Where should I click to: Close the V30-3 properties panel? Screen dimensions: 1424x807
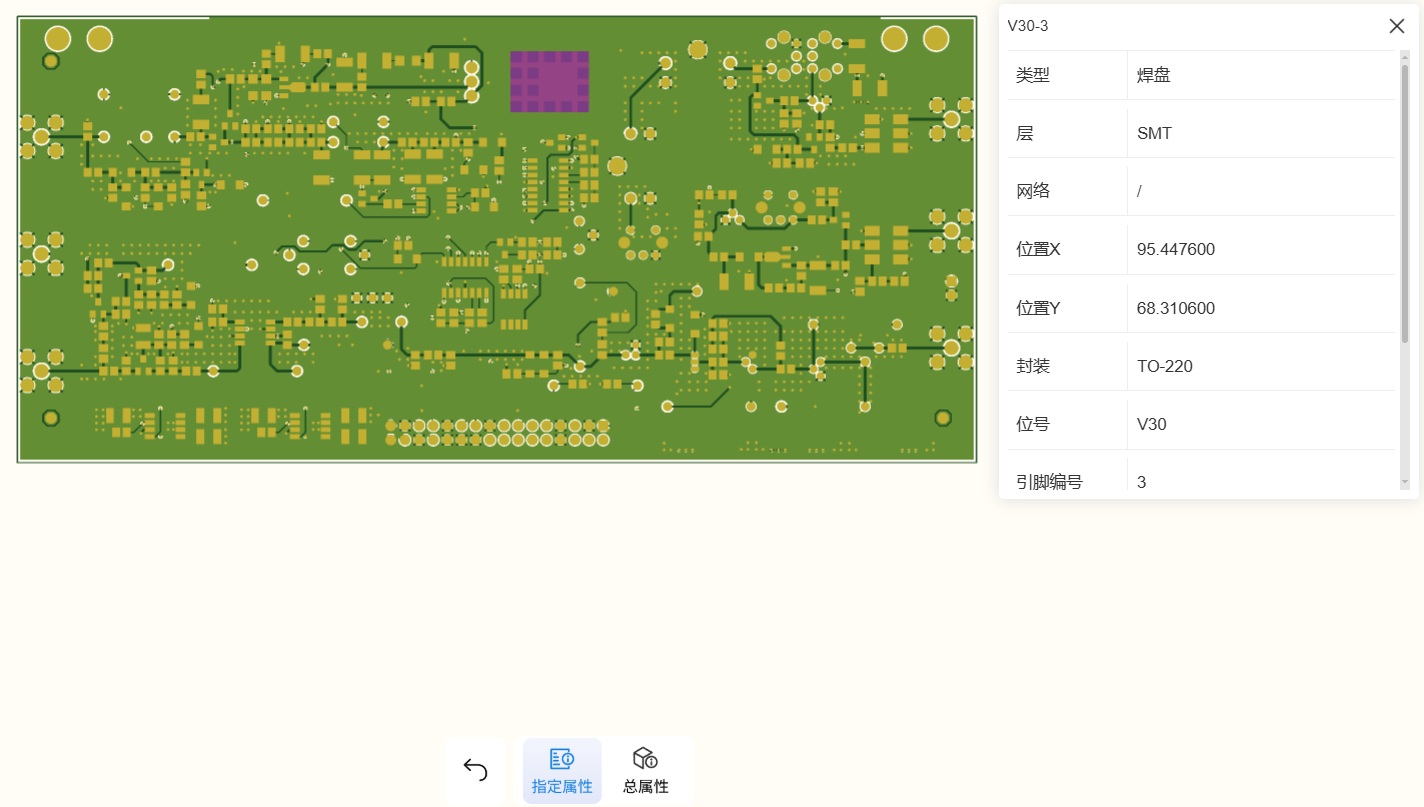pyautogui.click(x=1396, y=26)
